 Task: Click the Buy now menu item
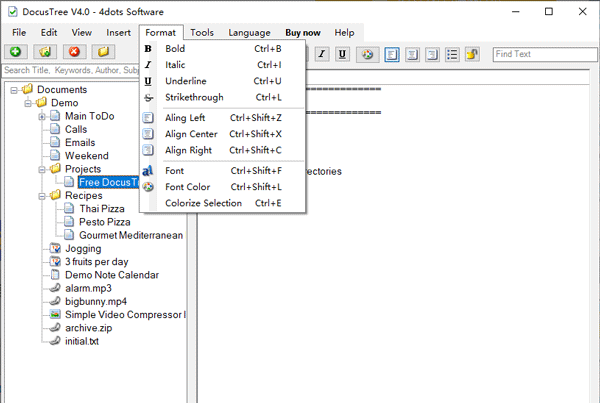pyautogui.click(x=303, y=32)
